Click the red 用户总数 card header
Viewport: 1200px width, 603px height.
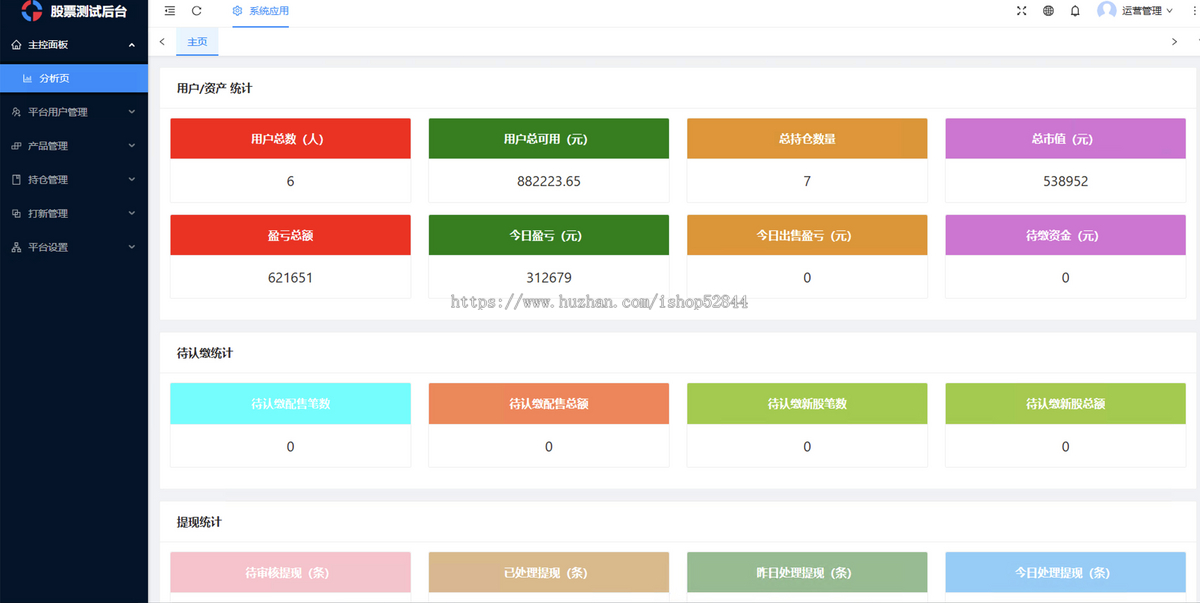coord(290,139)
